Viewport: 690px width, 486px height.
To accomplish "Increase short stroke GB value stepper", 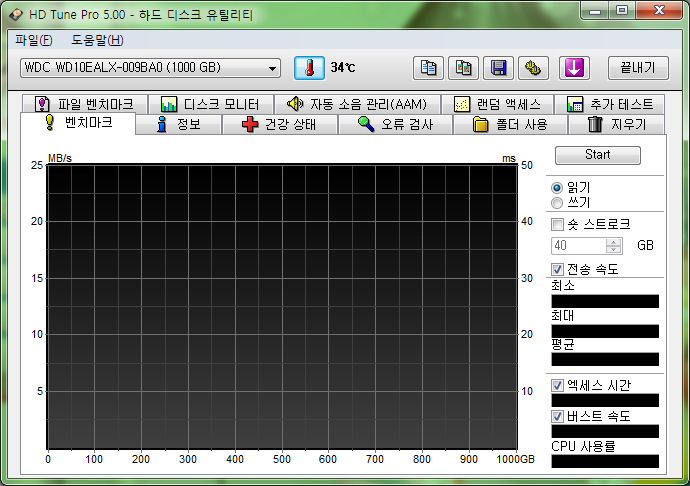I will (x=613, y=242).
